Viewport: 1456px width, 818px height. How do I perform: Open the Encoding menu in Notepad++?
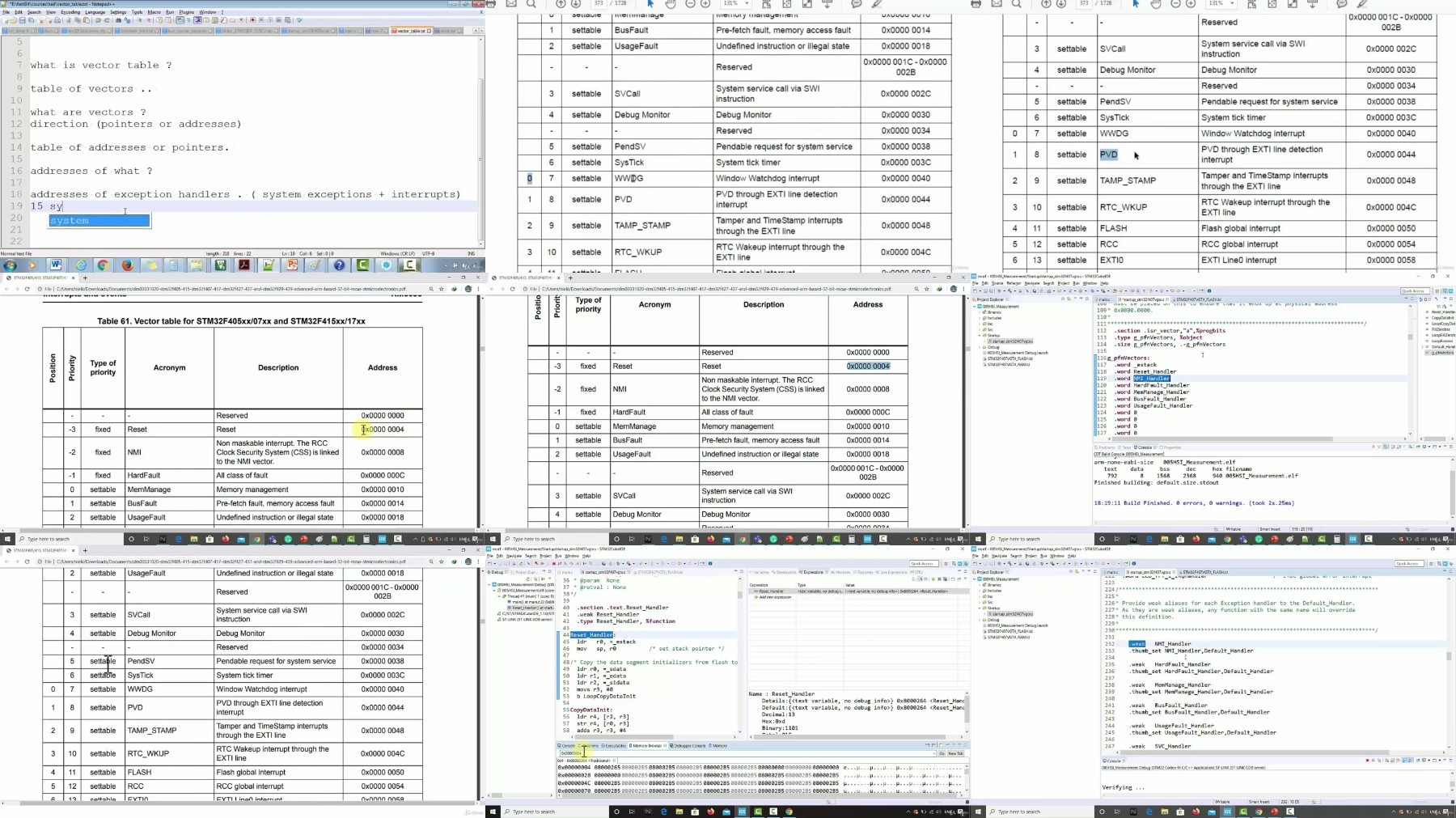click(x=70, y=12)
